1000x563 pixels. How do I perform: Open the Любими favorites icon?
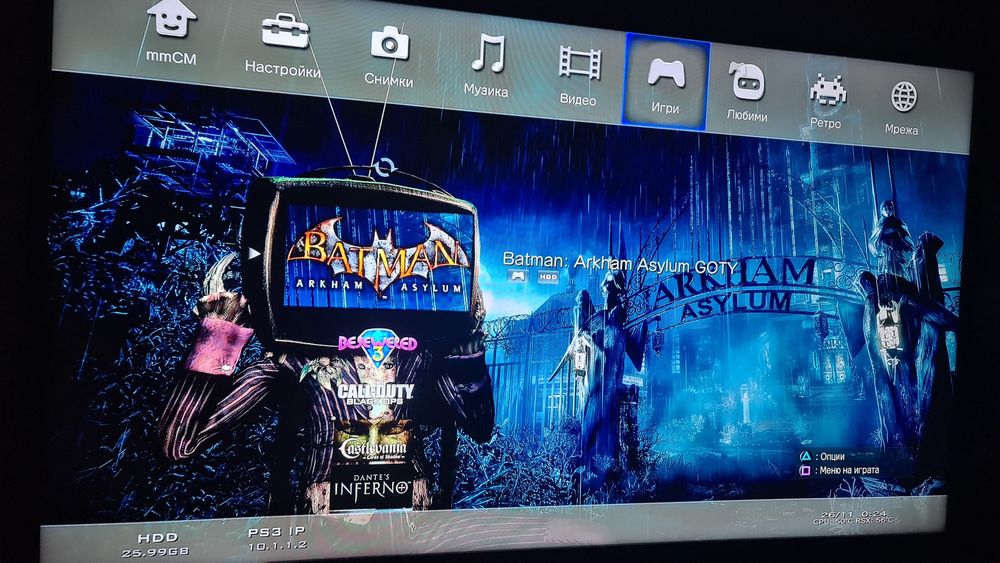746,81
